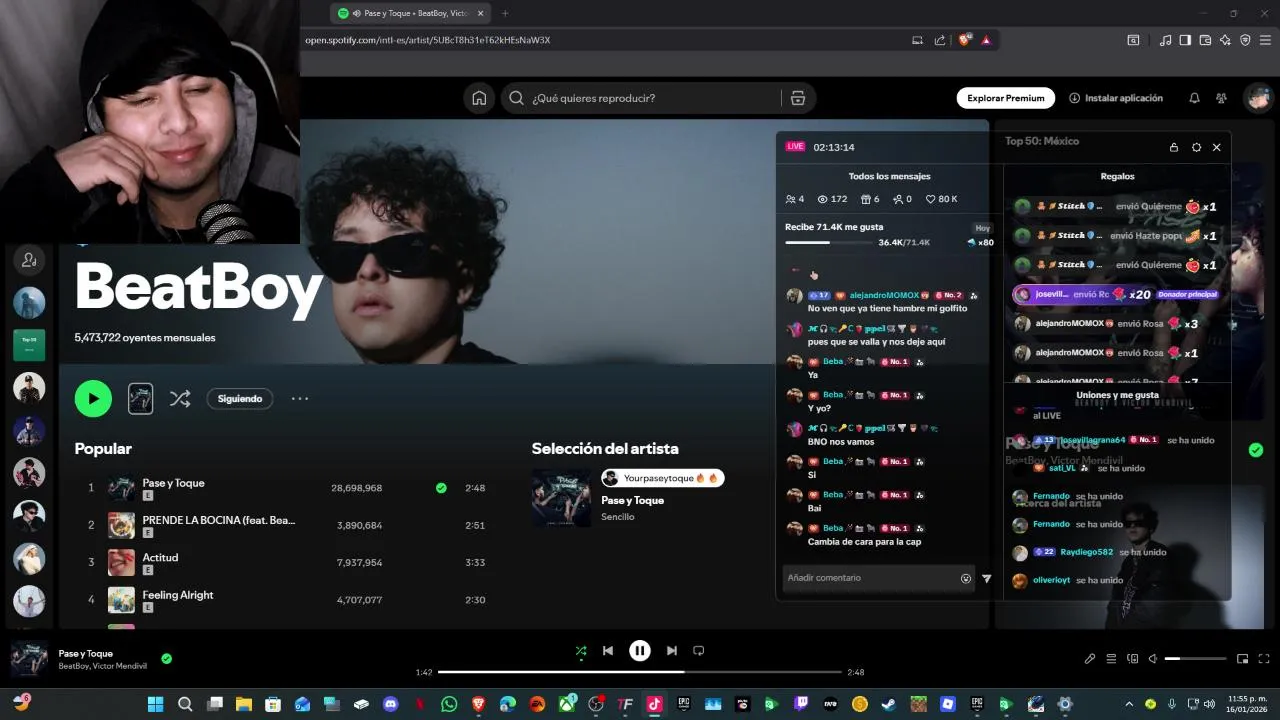Expand the system tray hidden icons
Image resolution: width=1280 pixels, height=720 pixels.
tap(1129, 704)
